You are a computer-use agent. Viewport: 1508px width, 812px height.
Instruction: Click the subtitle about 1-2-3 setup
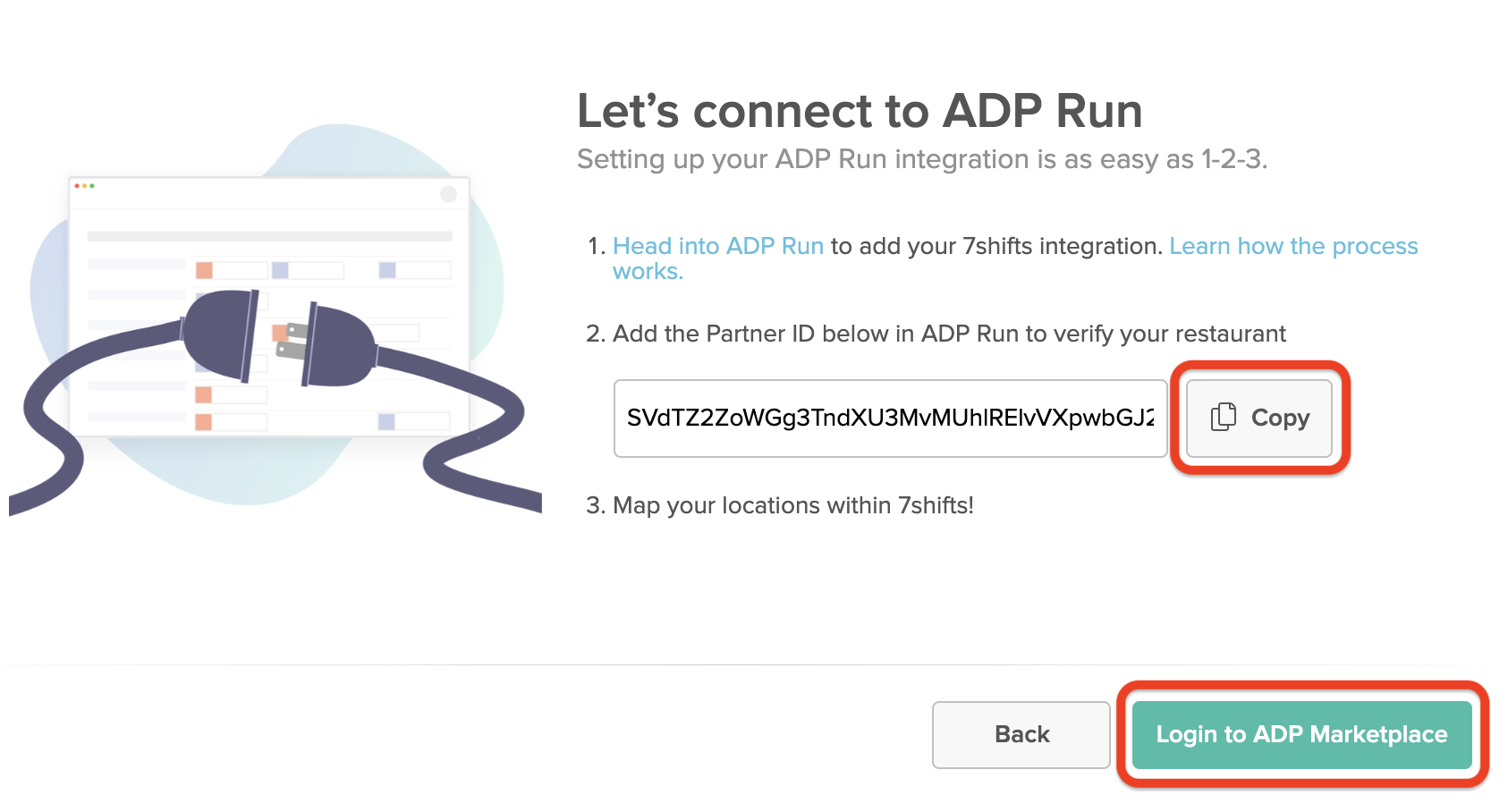(x=919, y=159)
